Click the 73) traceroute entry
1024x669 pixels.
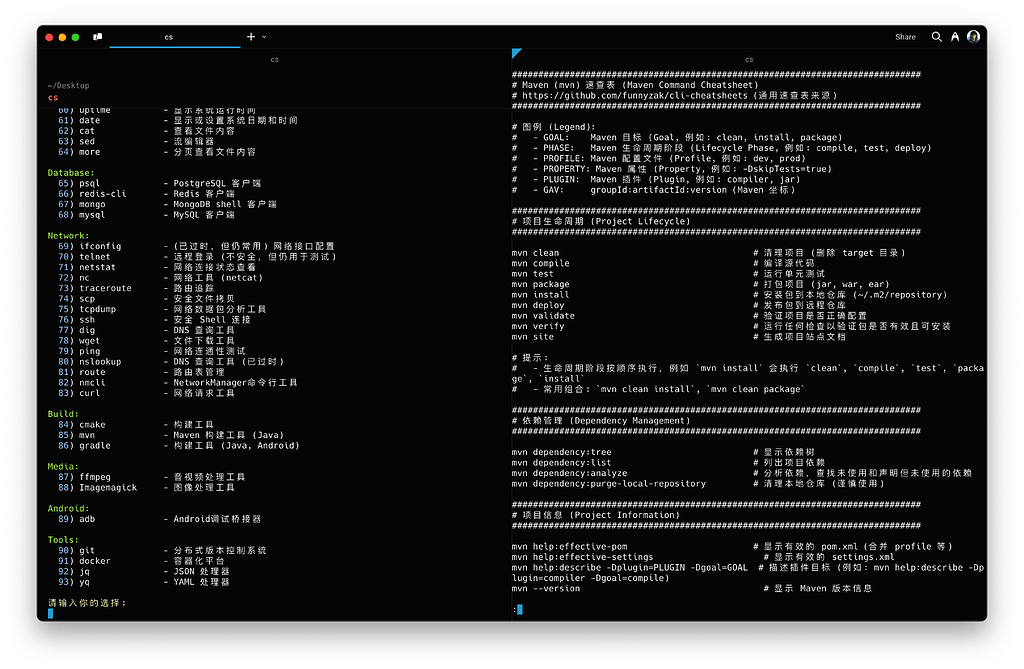point(136,288)
